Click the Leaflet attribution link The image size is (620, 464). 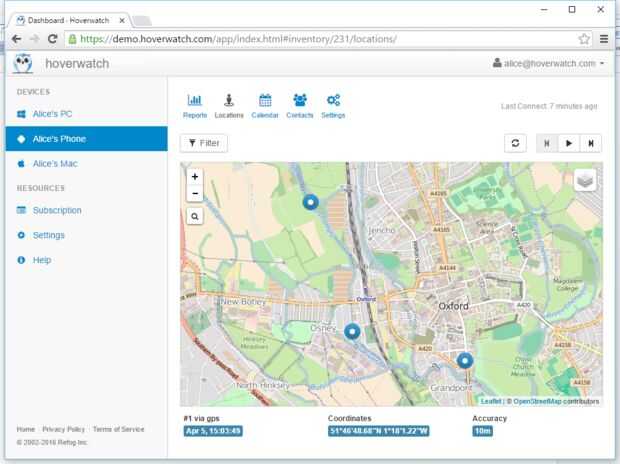(x=491, y=402)
